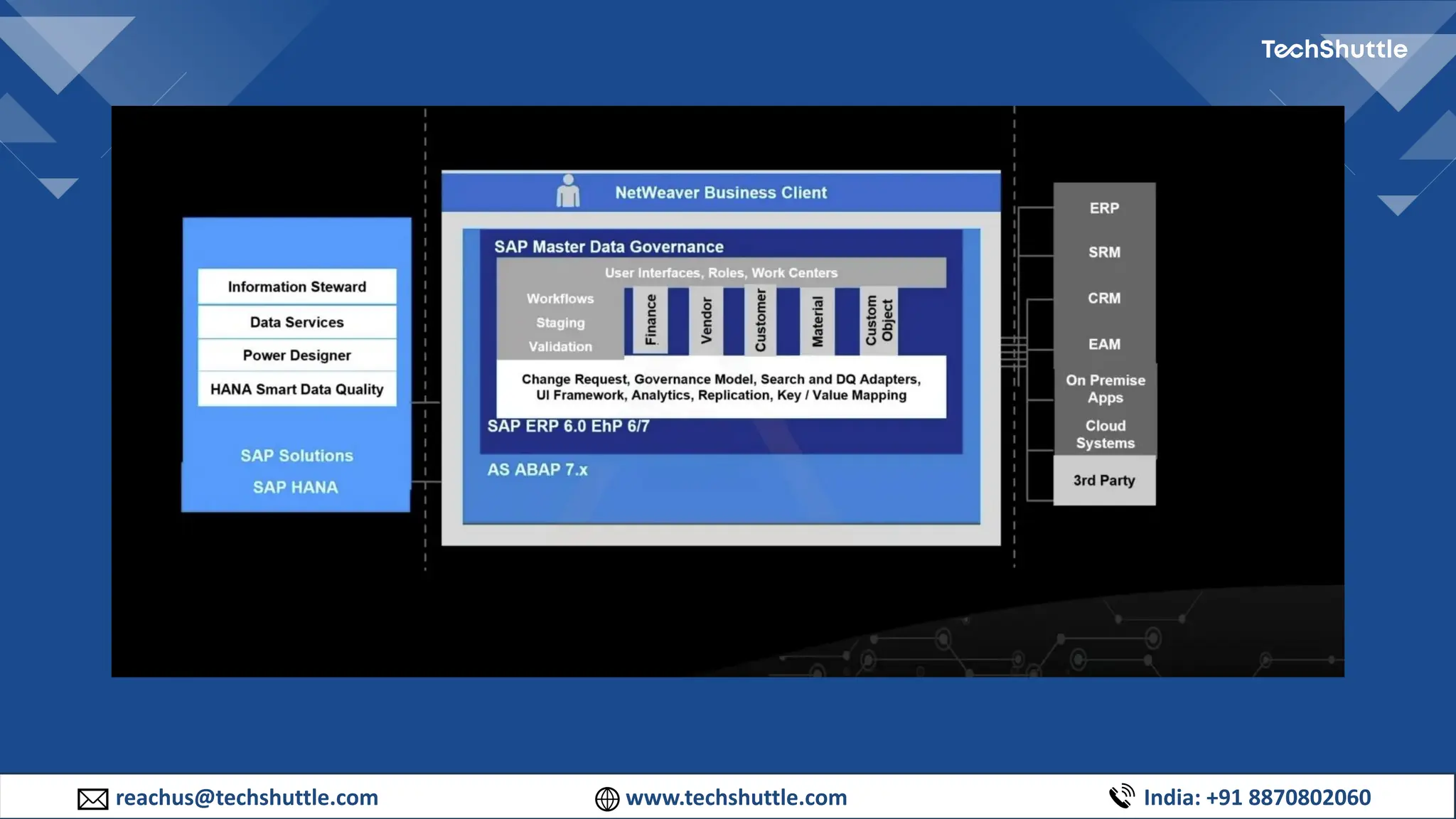The image size is (1456, 819).
Task: Select the Data Services box
Action: (x=297, y=322)
